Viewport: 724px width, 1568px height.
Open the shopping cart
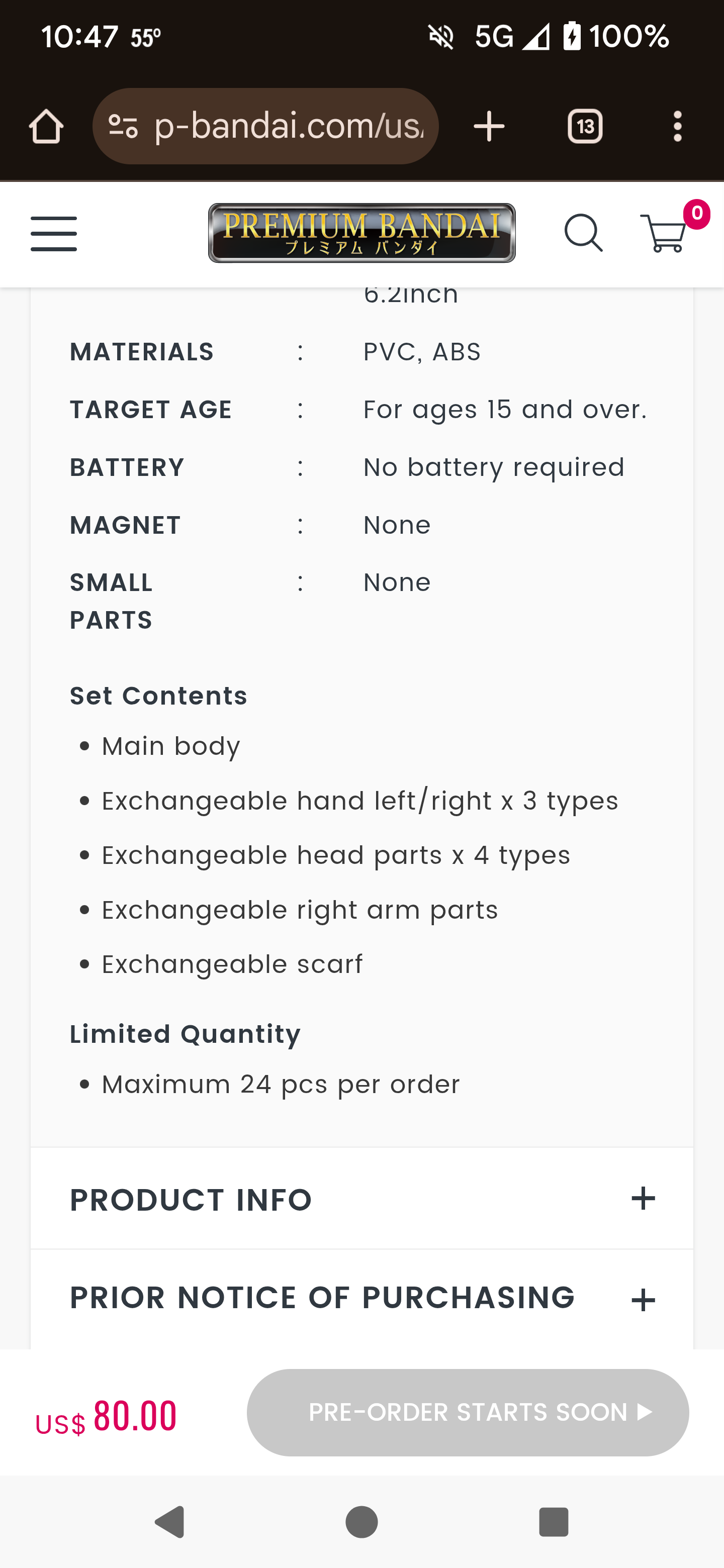pyautogui.click(x=663, y=234)
